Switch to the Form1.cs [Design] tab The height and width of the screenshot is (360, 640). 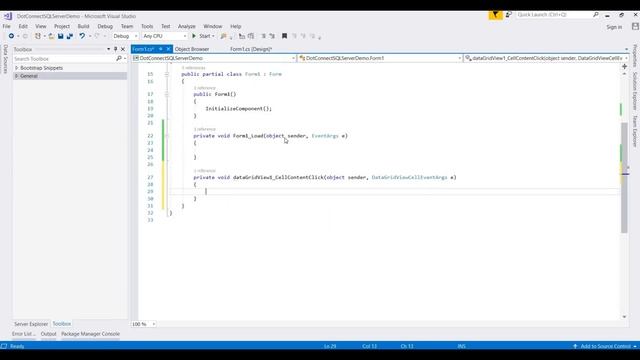point(251,49)
